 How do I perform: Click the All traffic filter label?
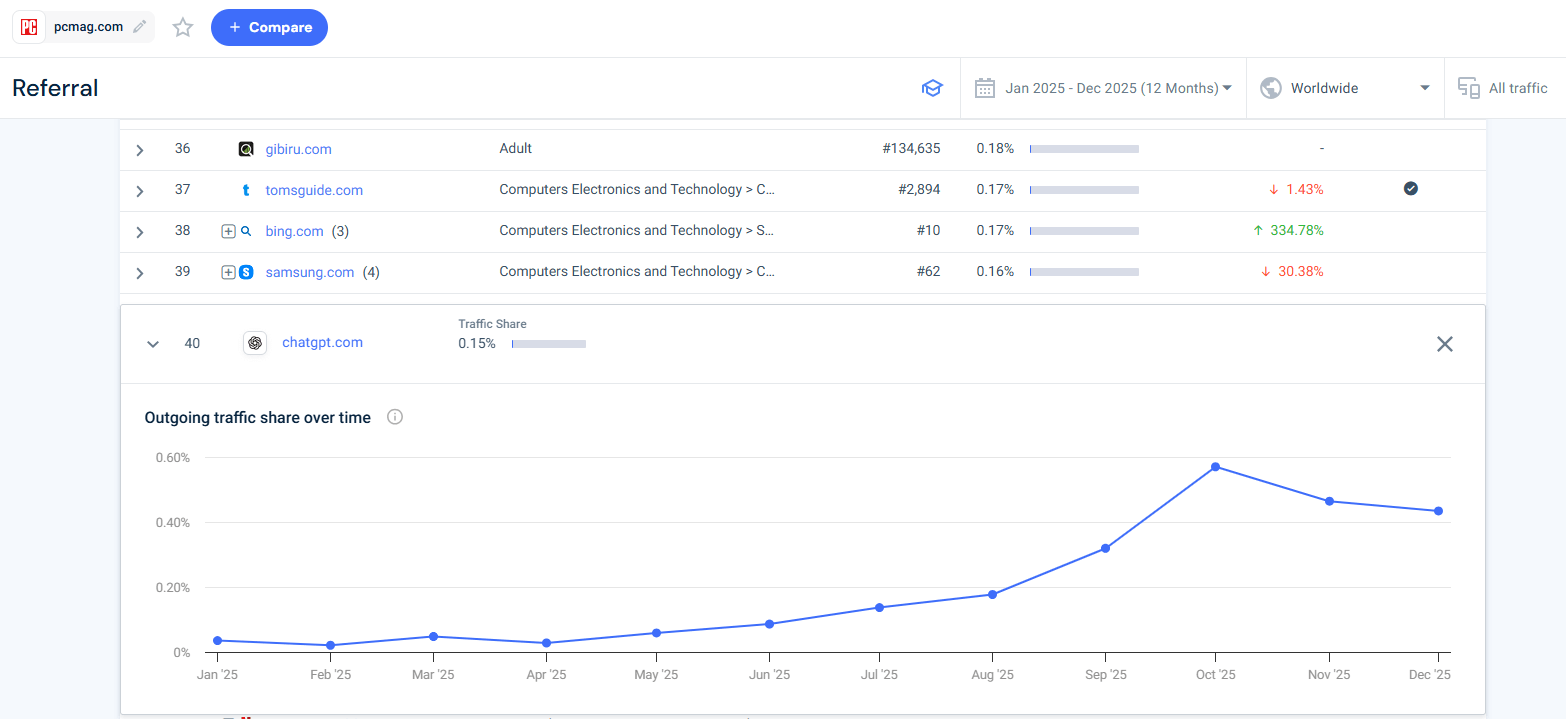click(x=1519, y=88)
